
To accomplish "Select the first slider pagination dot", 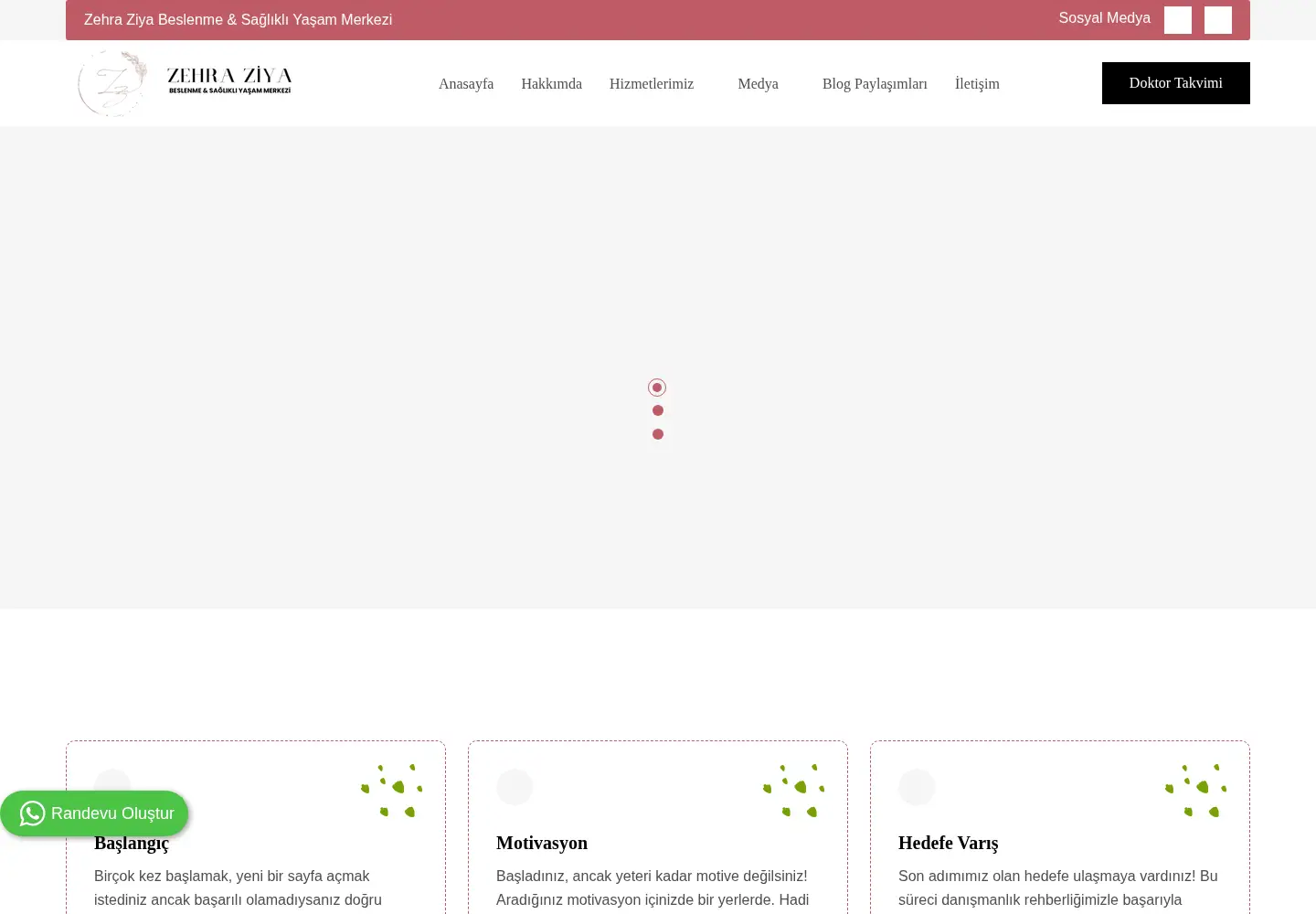I will click(657, 388).
